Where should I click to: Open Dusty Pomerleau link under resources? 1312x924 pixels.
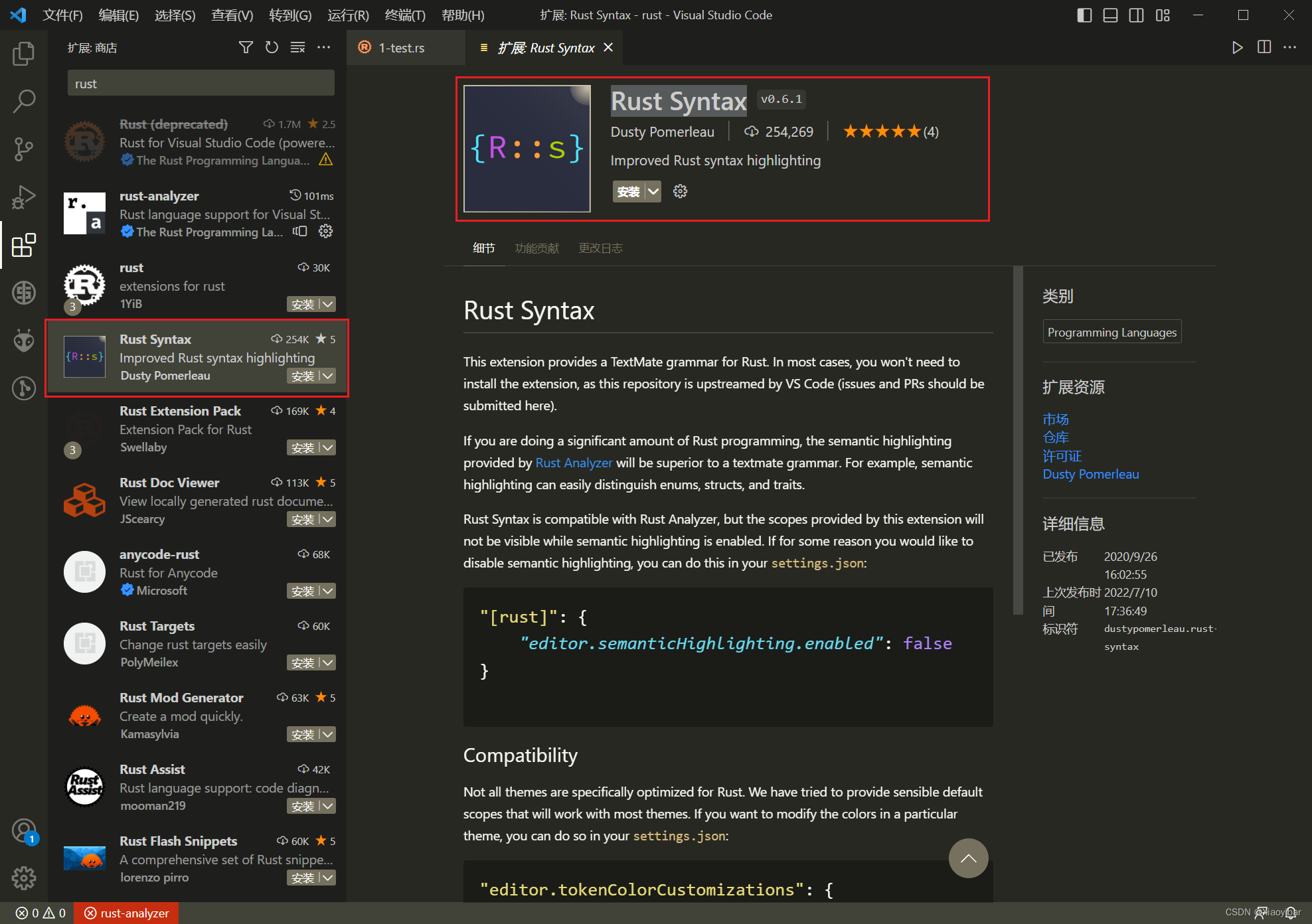click(x=1091, y=474)
